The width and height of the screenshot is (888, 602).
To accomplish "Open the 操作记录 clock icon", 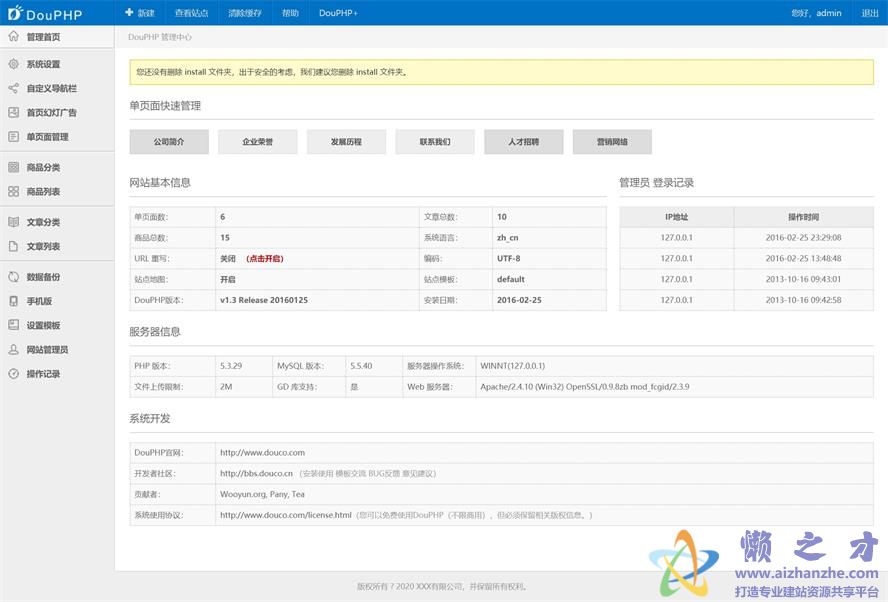I will (x=14, y=374).
